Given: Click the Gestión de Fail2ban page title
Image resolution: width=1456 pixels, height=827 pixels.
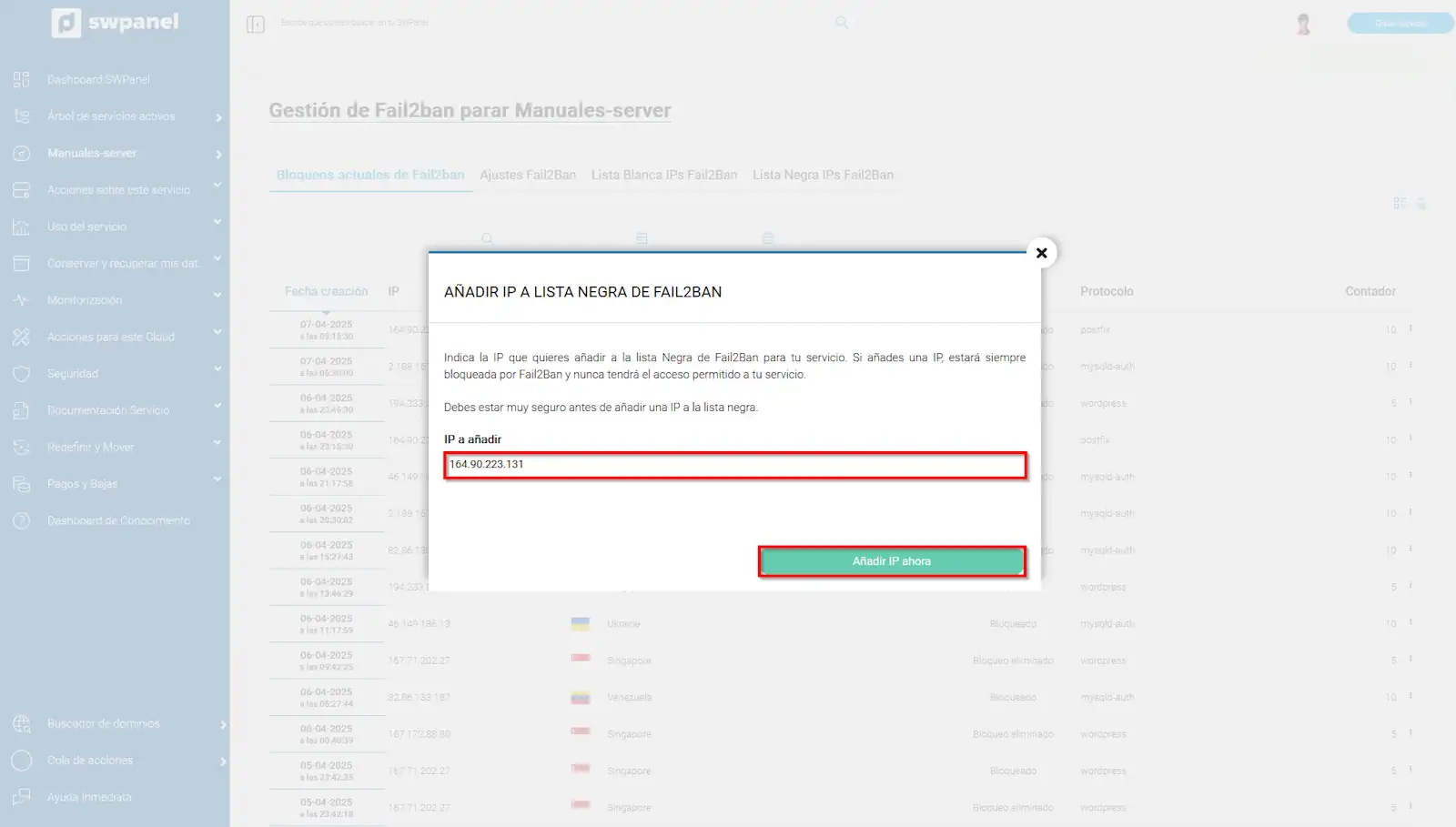Looking at the screenshot, I should [x=470, y=111].
